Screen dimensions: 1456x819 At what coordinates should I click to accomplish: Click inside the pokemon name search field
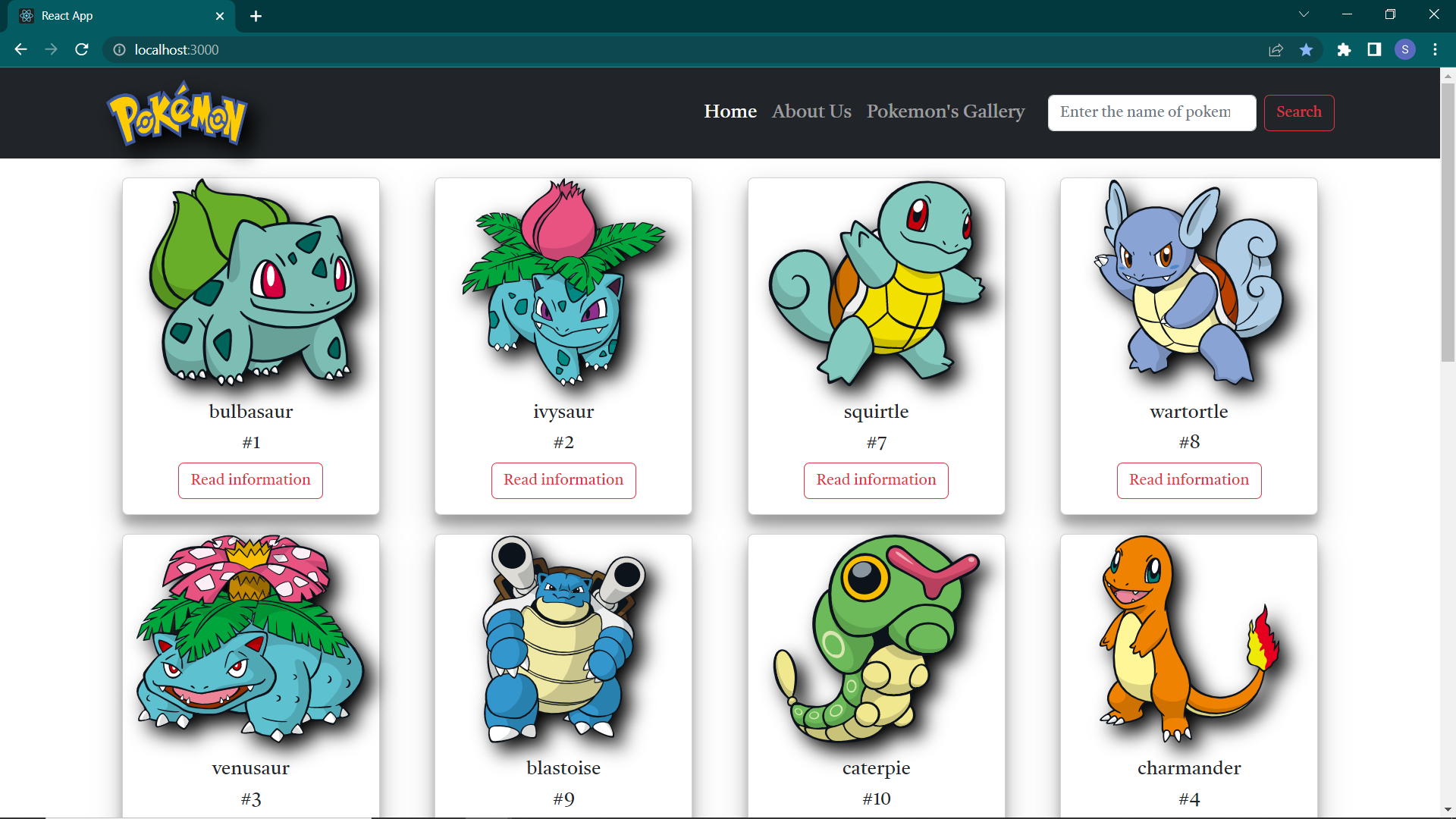1151,112
